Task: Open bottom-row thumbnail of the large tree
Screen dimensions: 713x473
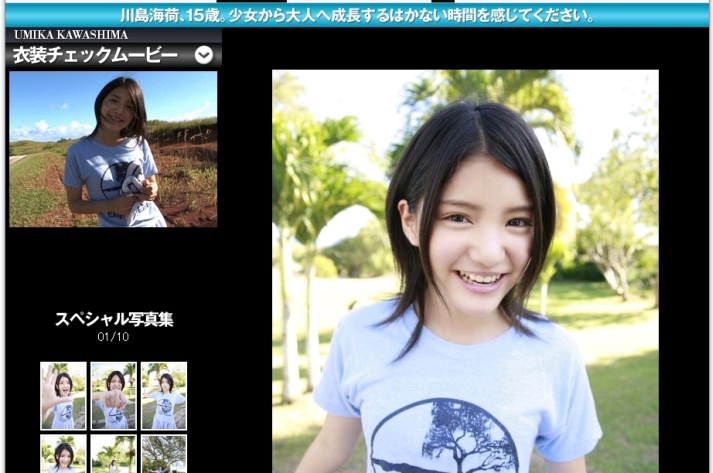Action: (x=164, y=453)
